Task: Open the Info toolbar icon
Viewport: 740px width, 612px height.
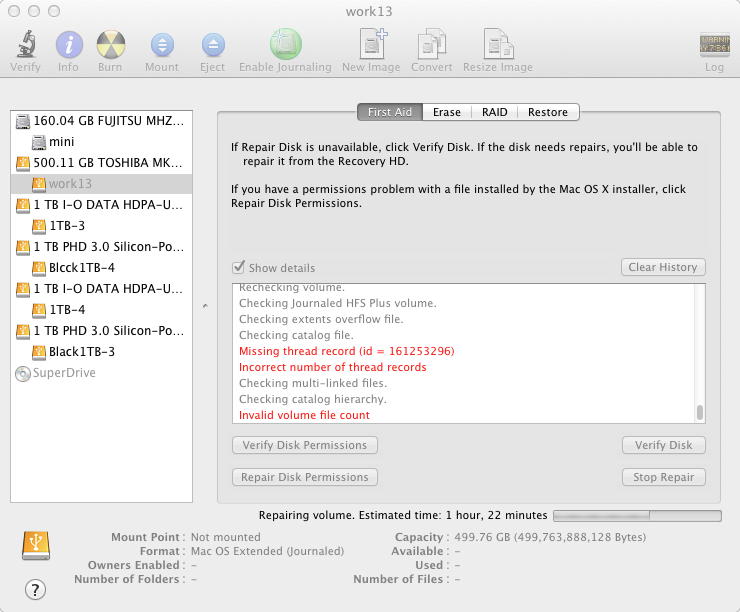Action: click(x=69, y=44)
